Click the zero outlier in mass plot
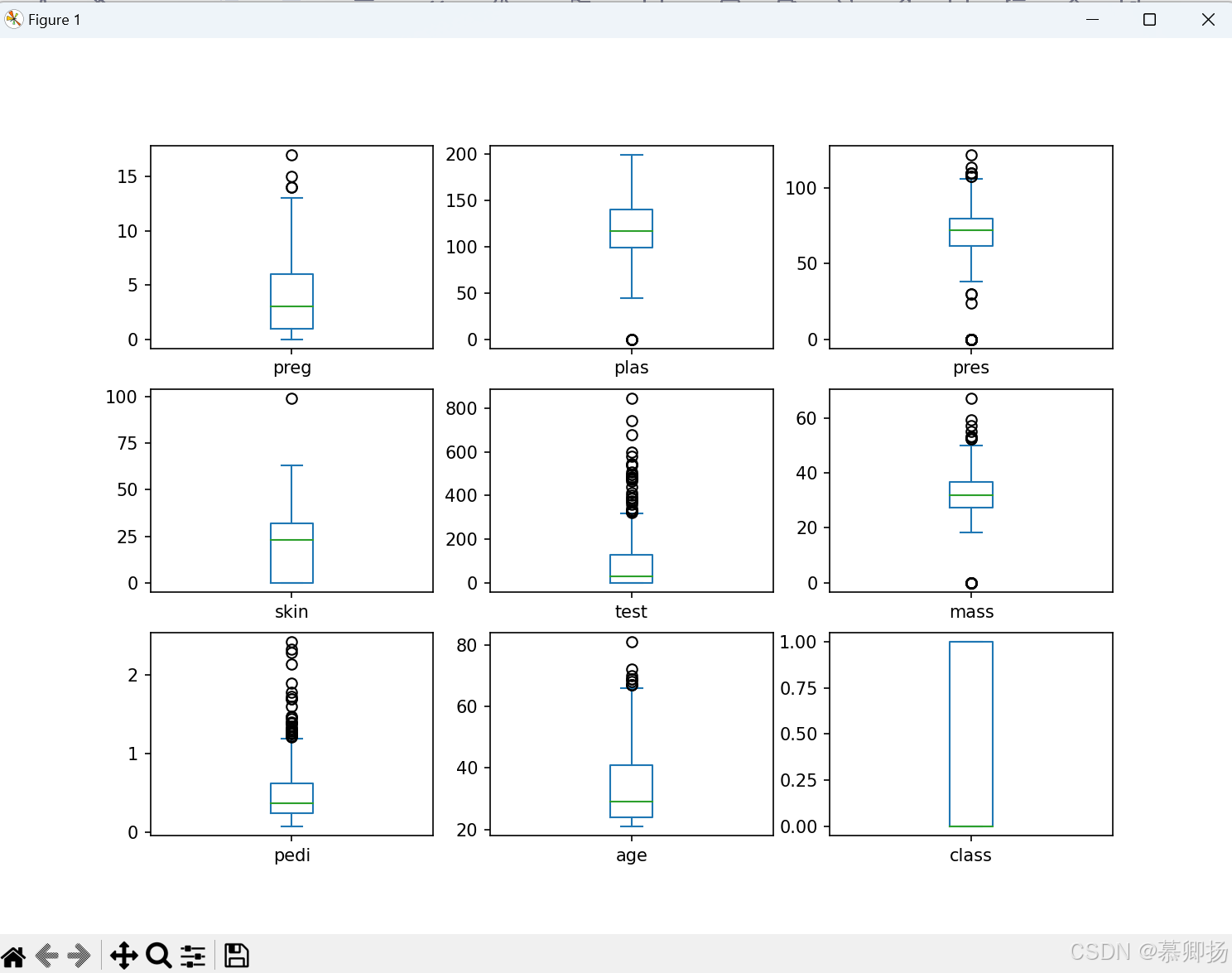This screenshot has width=1232, height=973. click(971, 583)
